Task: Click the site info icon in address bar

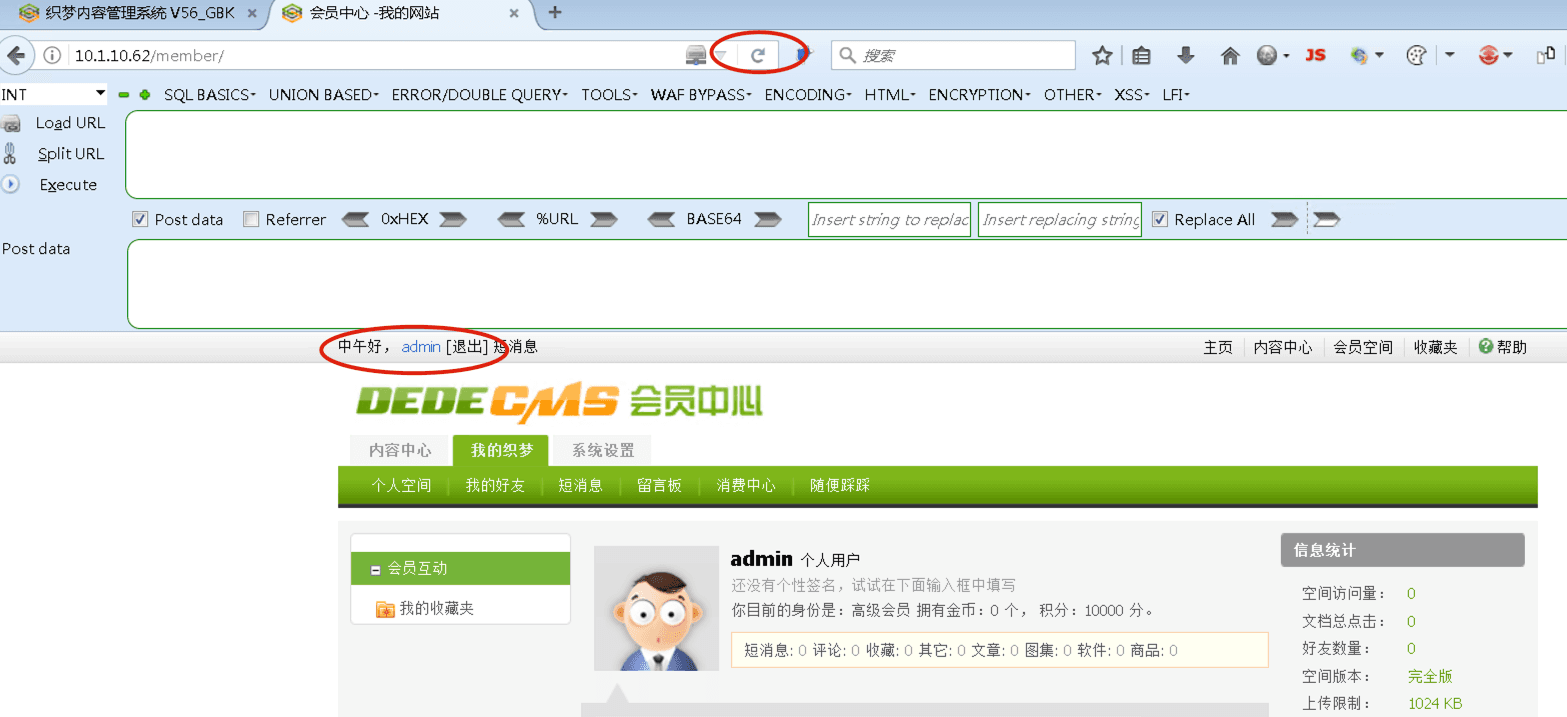Action: click(x=52, y=56)
